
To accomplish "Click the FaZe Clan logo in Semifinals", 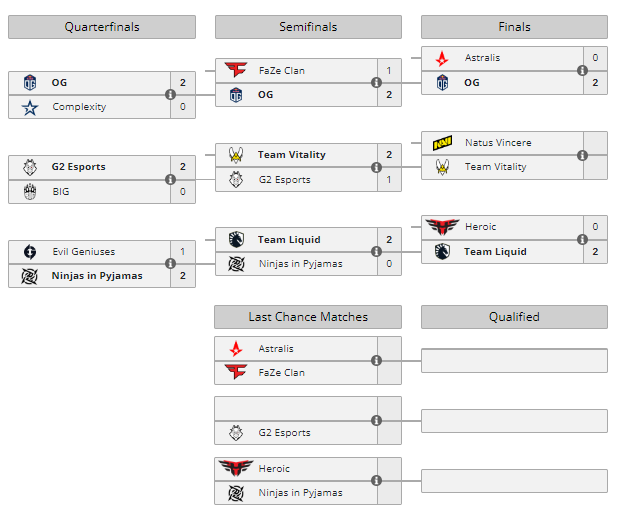I will tap(236, 70).
